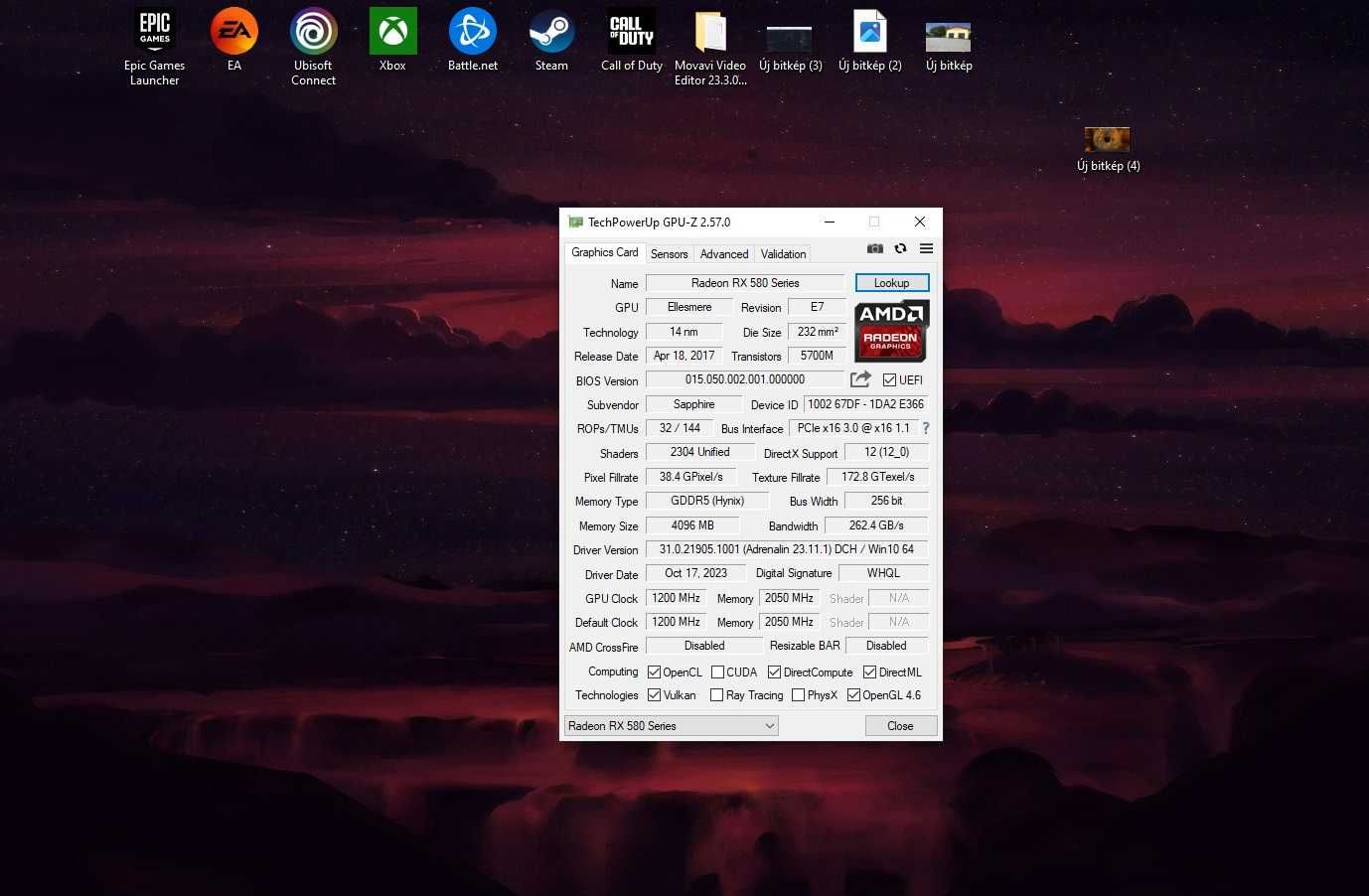This screenshot has height=896, width=1369.
Task: Click the Pixel Fillrate 38.4 GPixel/s value
Action: (691, 477)
